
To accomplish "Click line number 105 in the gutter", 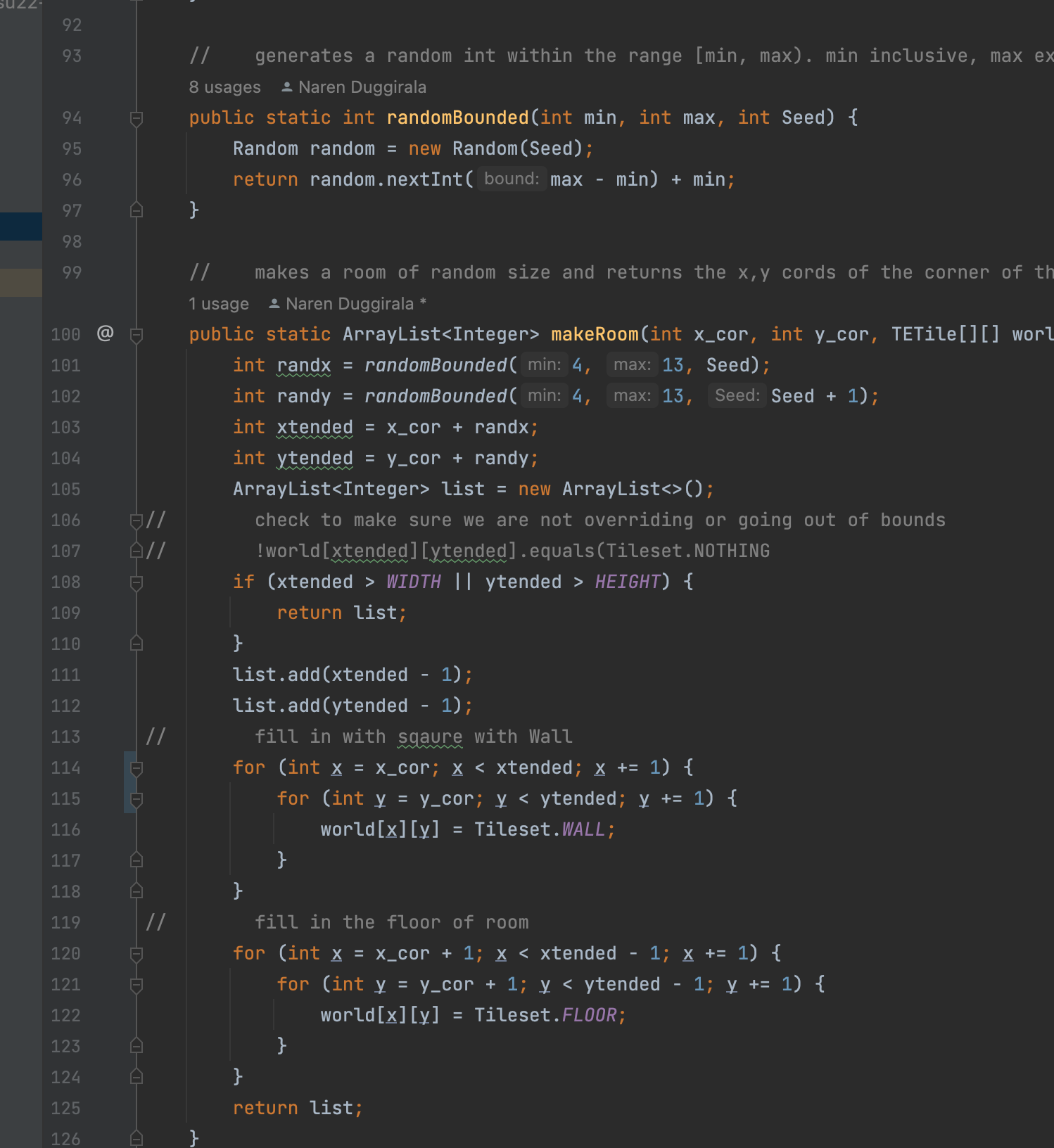I will click(65, 490).
